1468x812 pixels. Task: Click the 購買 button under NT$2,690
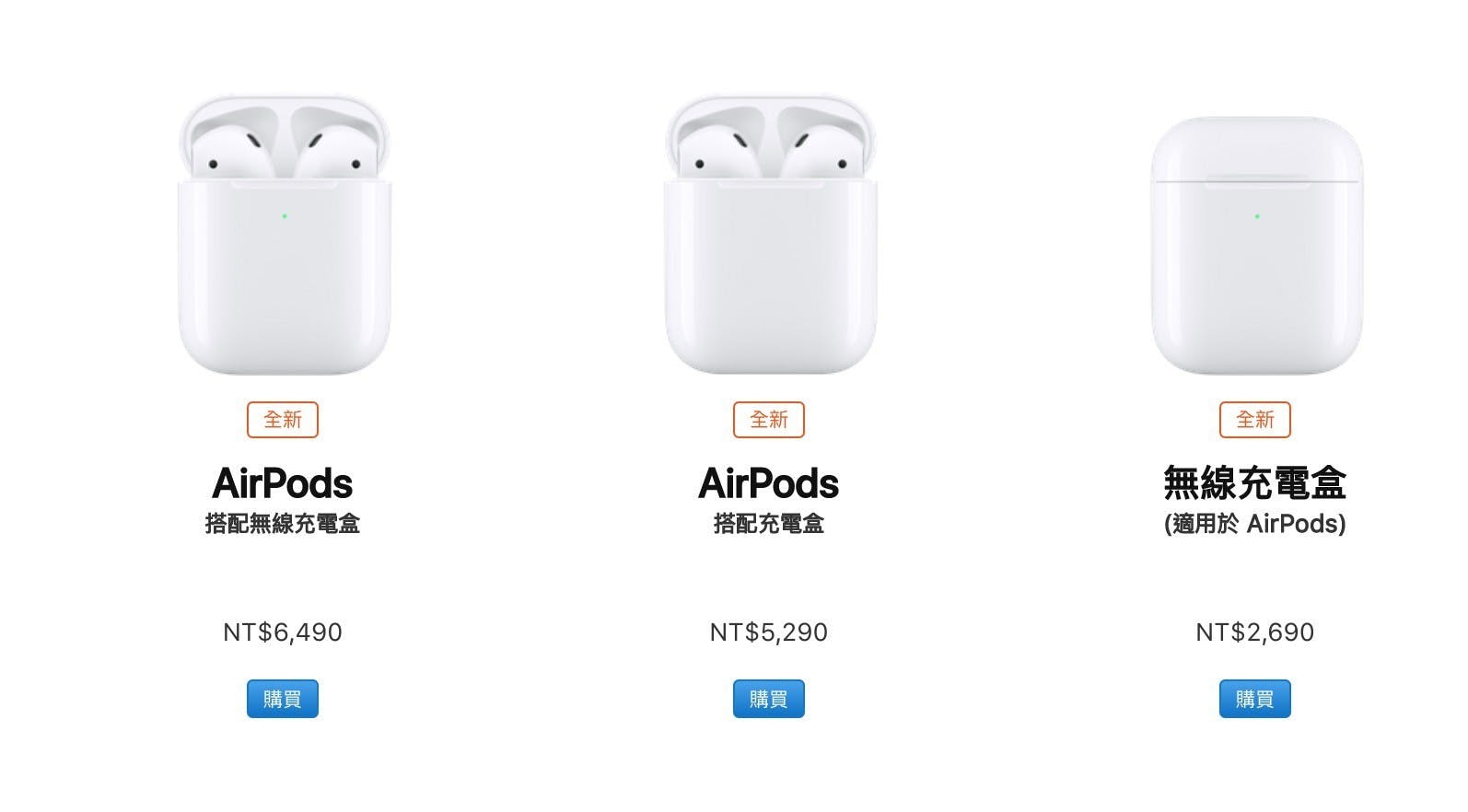[1255, 699]
